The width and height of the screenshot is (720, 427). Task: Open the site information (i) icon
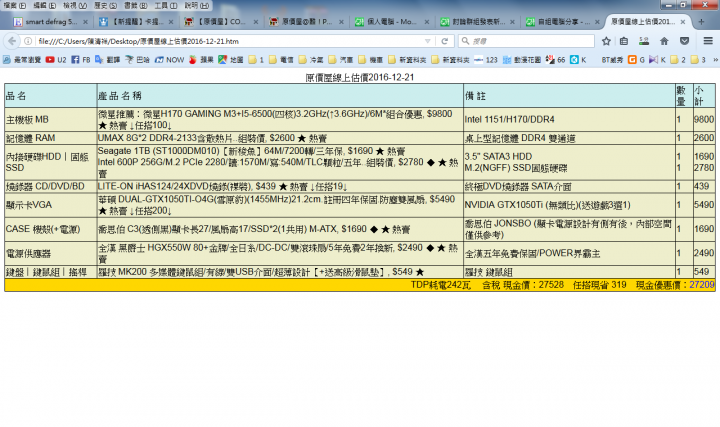point(28,41)
